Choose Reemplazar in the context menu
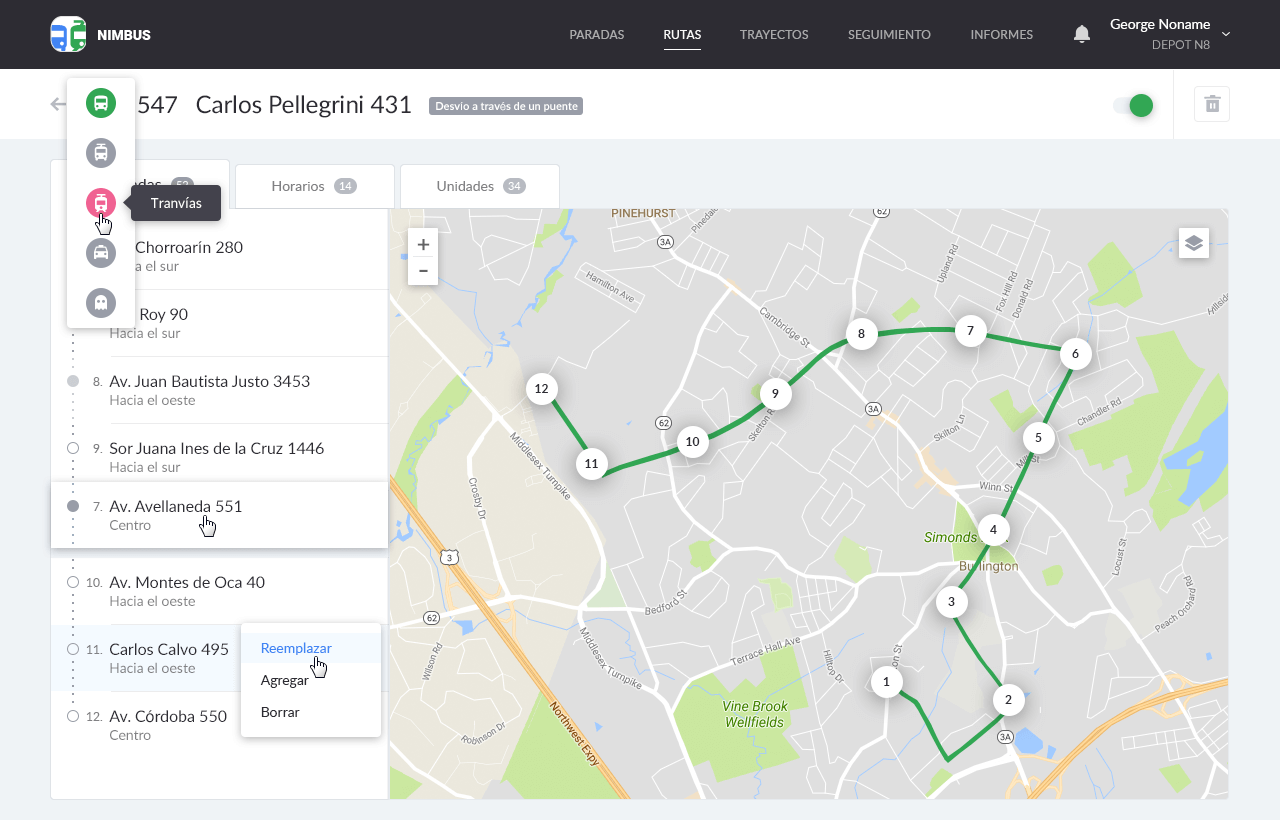 tap(296, 648)
